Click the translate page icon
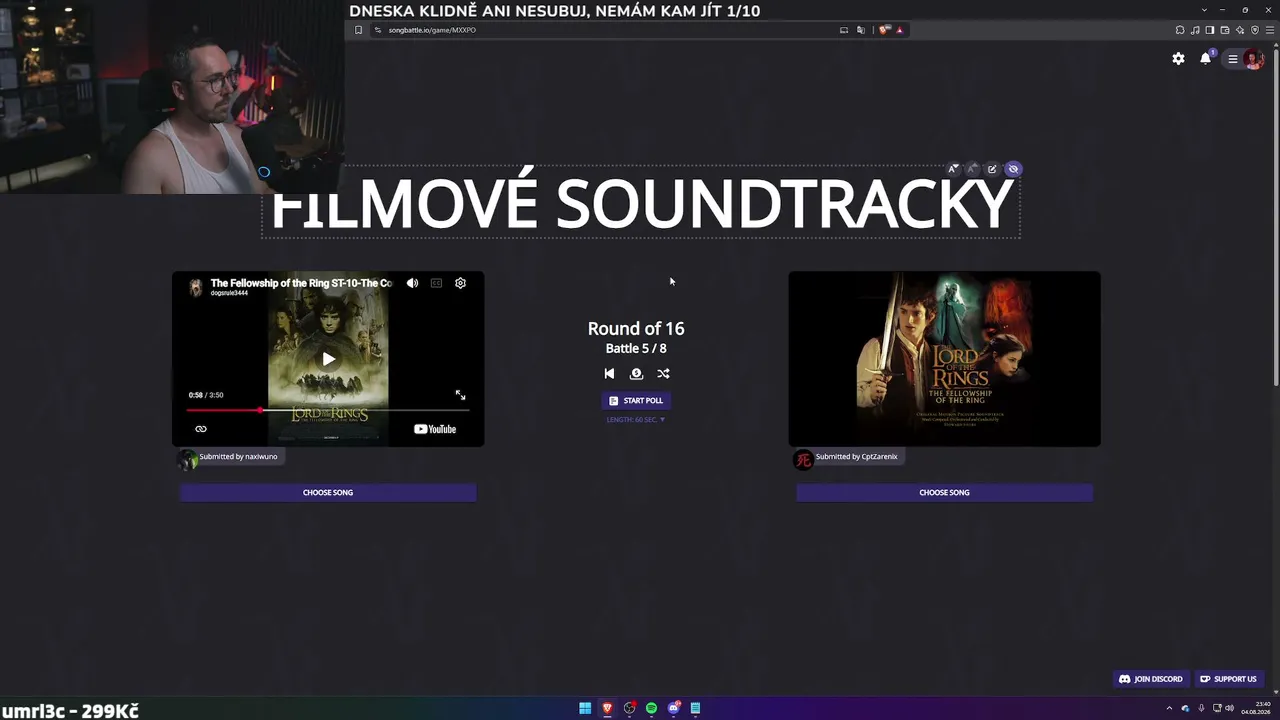 coord(861,30)
